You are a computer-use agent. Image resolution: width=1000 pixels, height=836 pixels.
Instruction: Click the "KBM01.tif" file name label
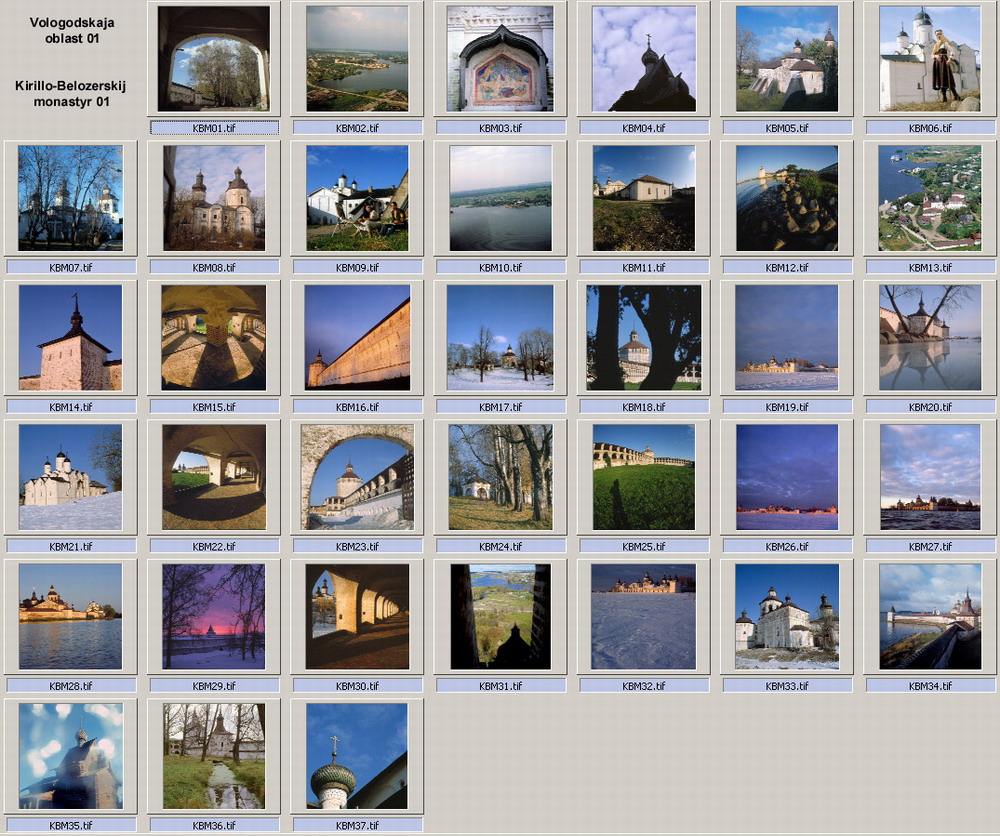pos(214,128)
